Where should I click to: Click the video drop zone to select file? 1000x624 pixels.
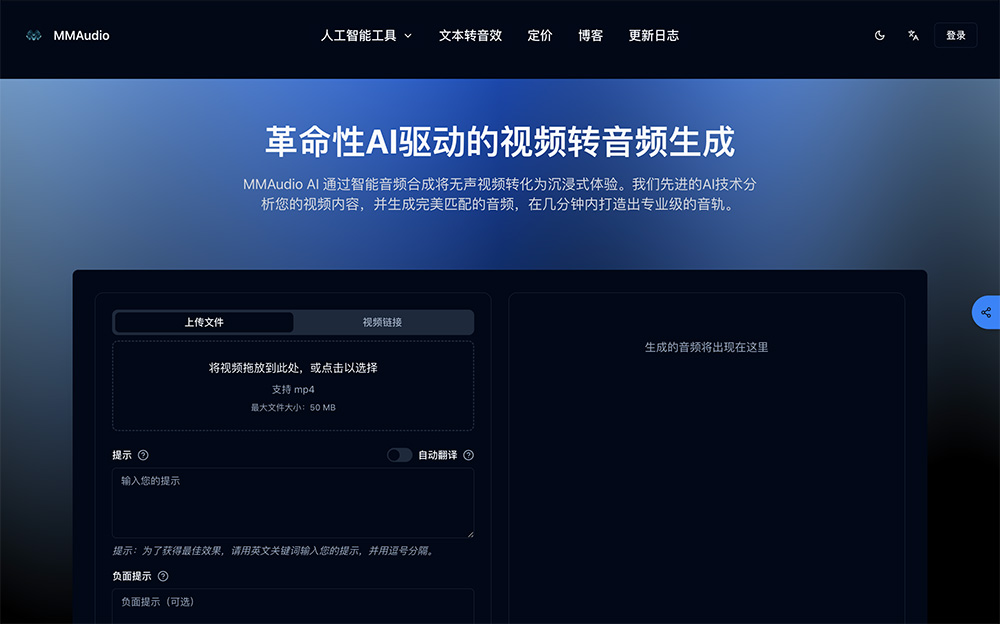click(293, 386)
